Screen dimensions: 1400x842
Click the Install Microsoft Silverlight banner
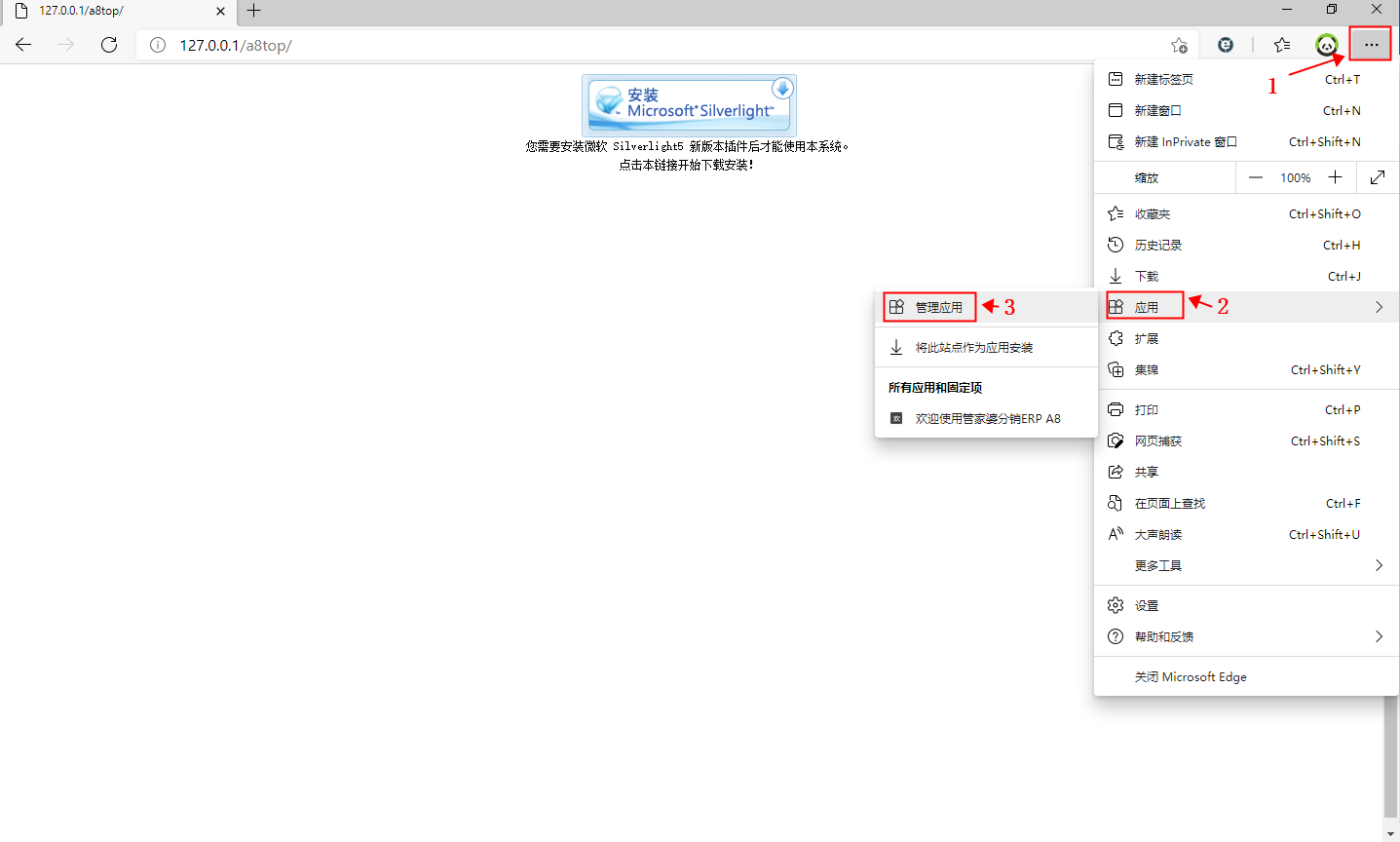click(x=689, y=105)
